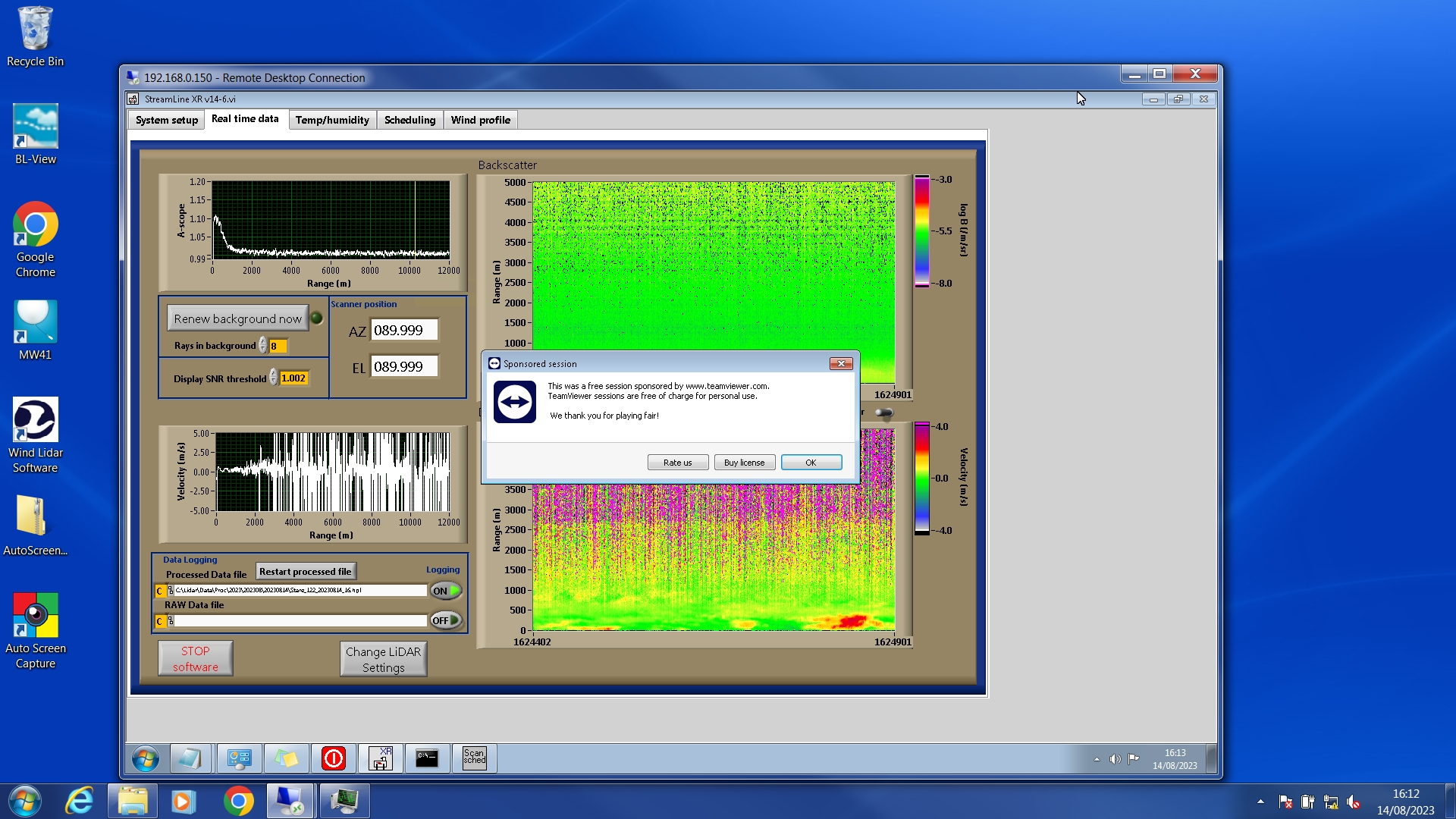Switch to the Wind profile tab

[x=480, y=120]
